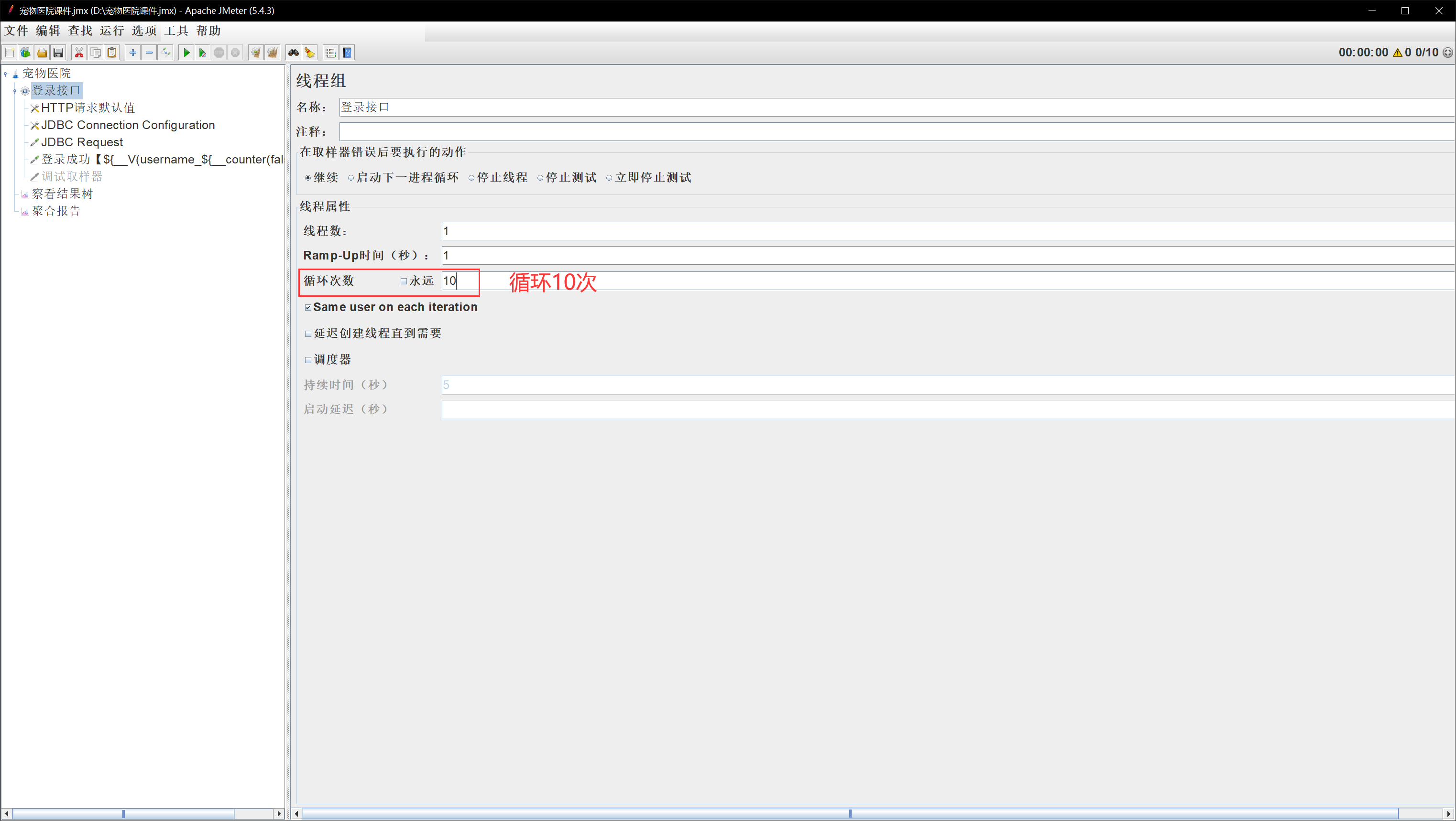The width and height of the screenshot is (1456, 821).
Task: Open the 选项 menu
Action: click(143, 31)
